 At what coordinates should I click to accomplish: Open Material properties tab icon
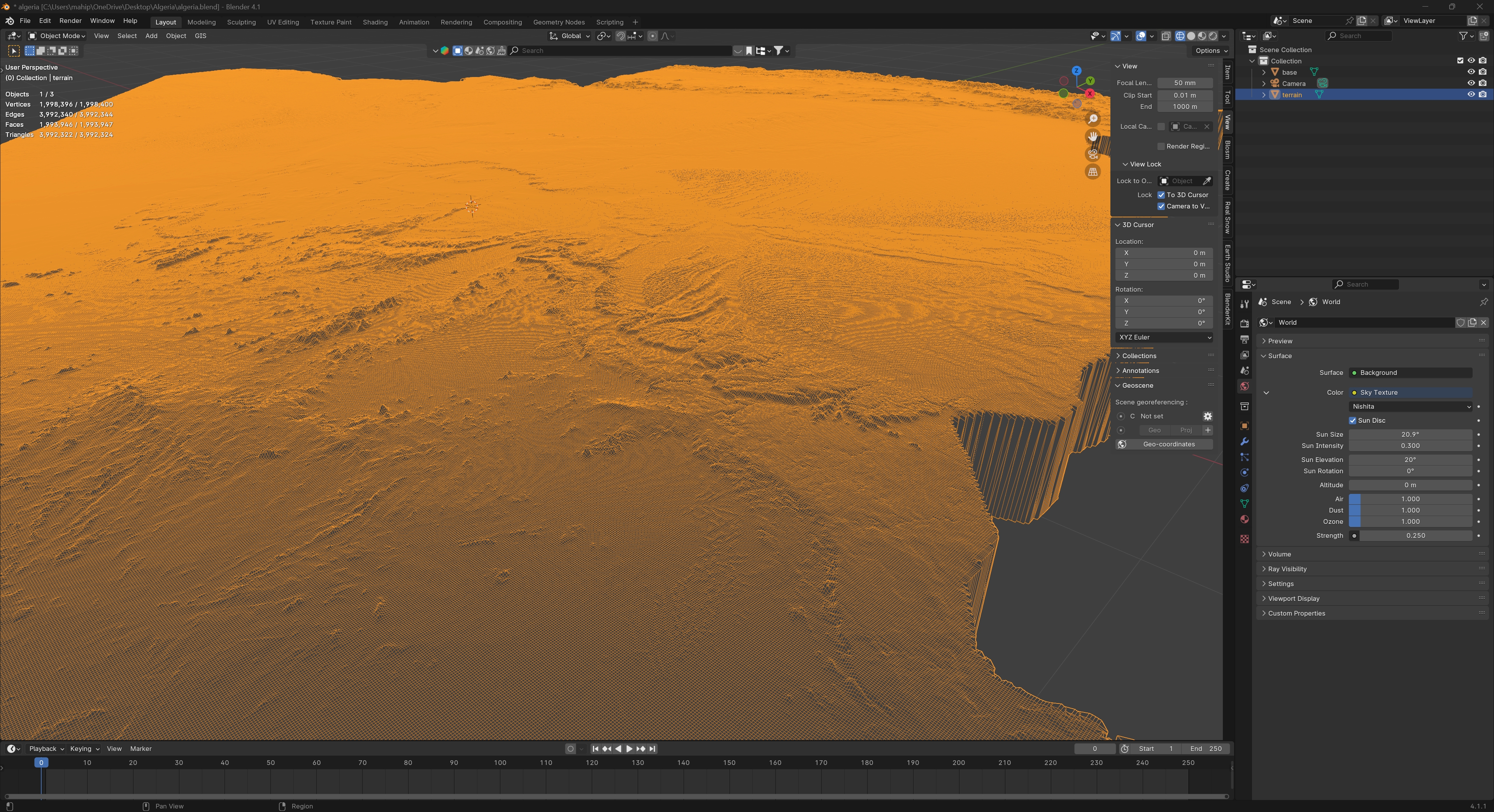click(1244, 519)
